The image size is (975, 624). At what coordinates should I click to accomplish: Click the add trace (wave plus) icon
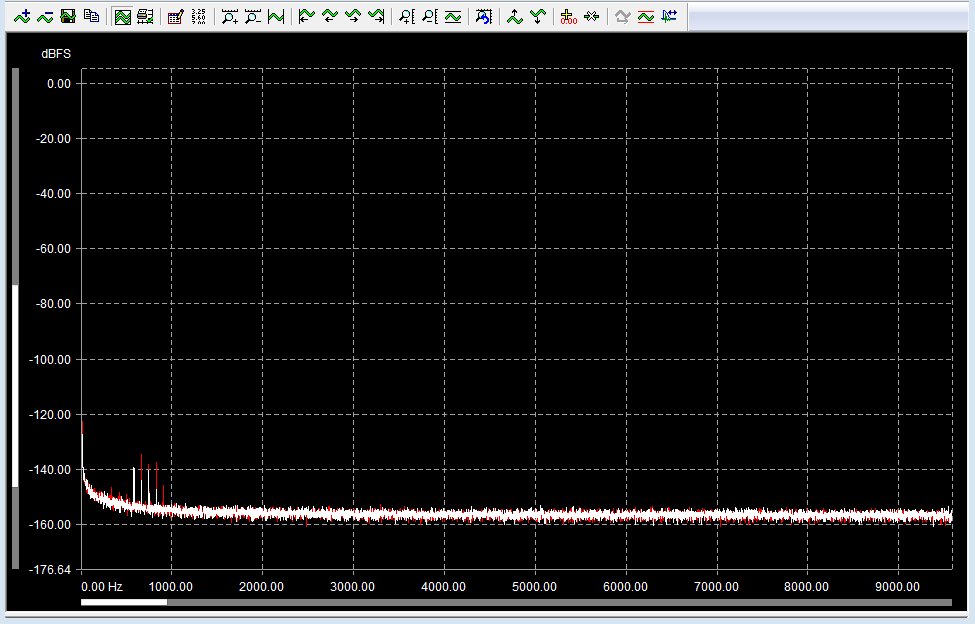tap(22, 17)
